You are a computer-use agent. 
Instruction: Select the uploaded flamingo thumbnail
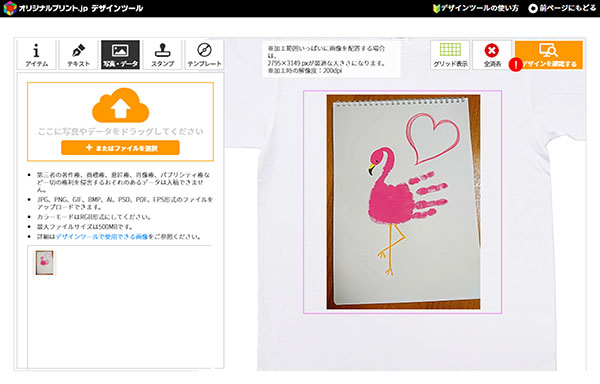[x=44, y=263]
